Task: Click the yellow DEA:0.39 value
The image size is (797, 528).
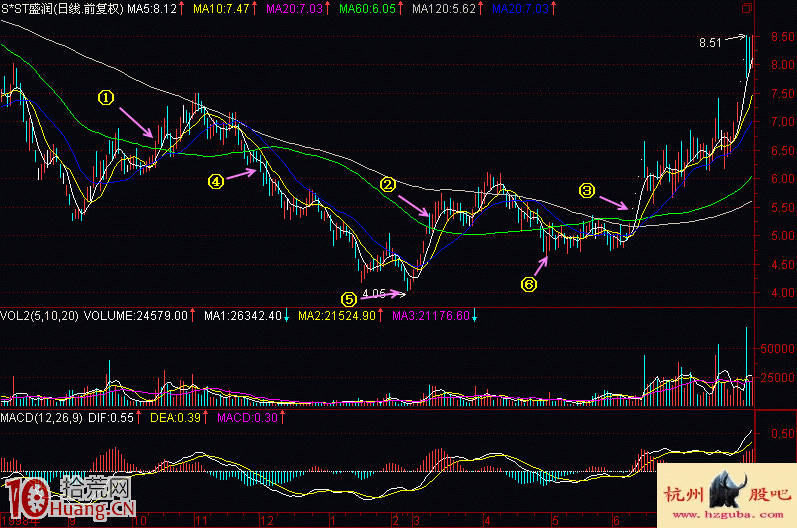Action: tap(175, 418)
